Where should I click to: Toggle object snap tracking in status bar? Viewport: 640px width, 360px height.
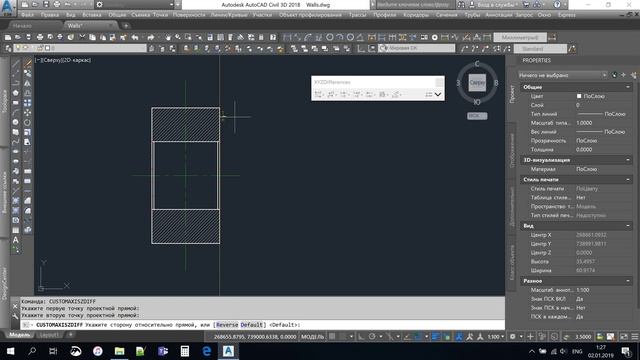tap(407, 337)
